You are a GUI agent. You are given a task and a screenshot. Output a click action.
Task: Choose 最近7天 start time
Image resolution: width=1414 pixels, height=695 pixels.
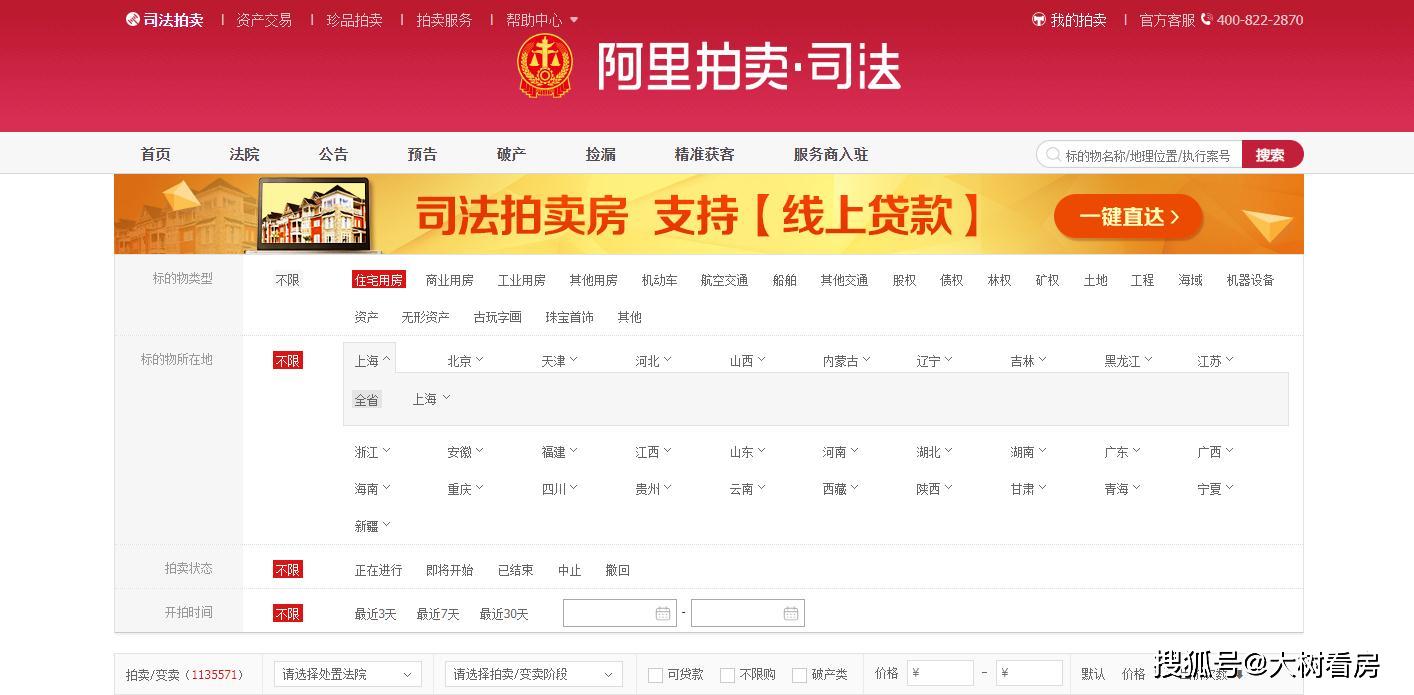click(438, 614)
